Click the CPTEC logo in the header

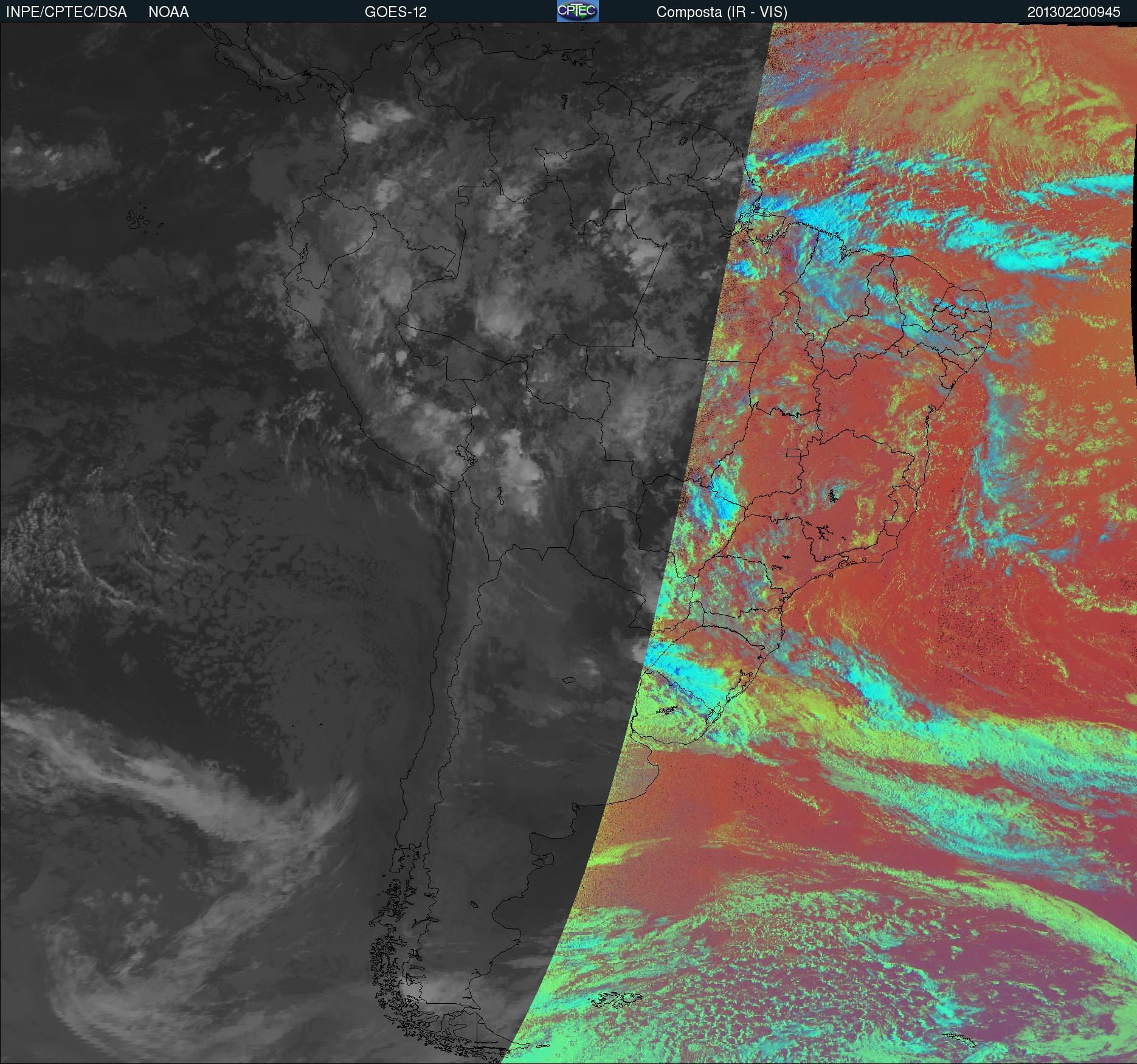click(x=578, y=11)
